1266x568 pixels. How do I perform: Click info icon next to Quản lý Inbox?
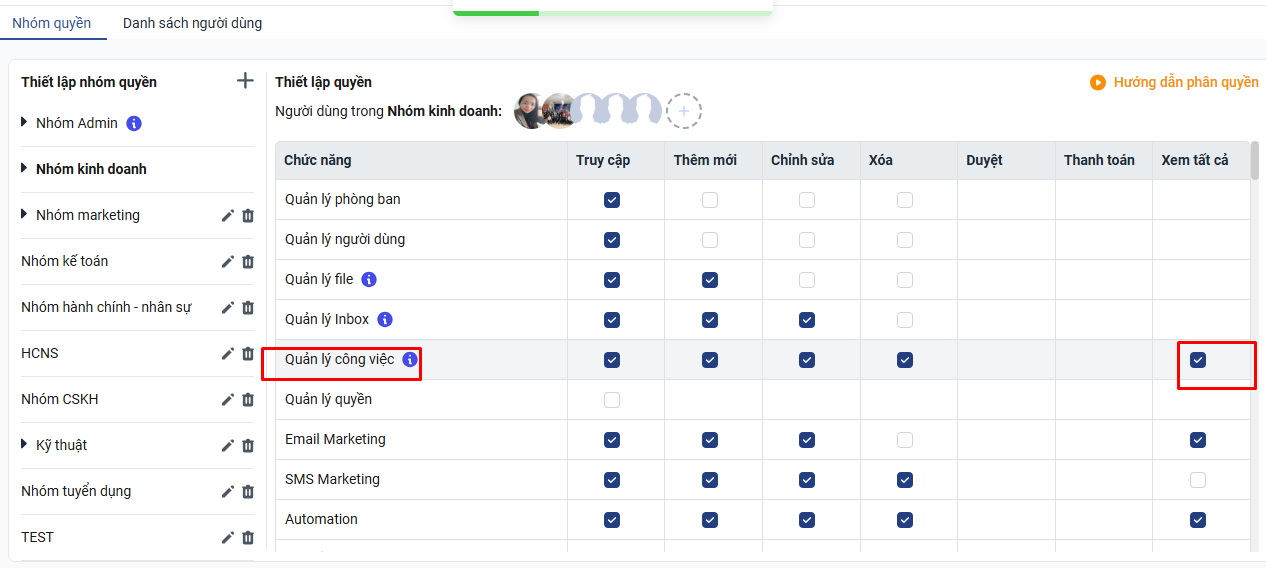pyautogui.click(x=385, y=320)
